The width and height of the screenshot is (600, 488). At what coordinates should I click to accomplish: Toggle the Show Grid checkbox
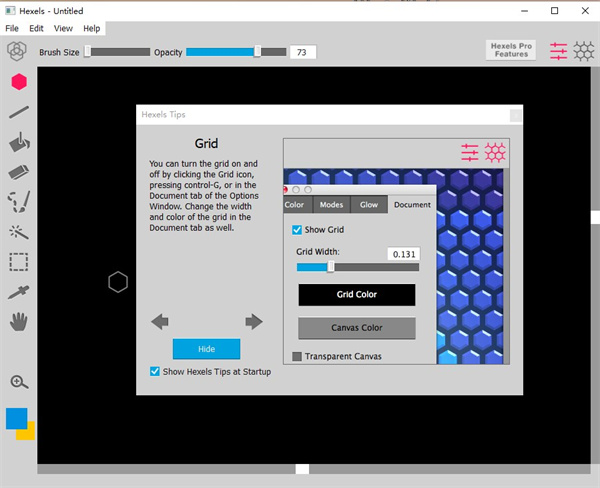point(297,230)
